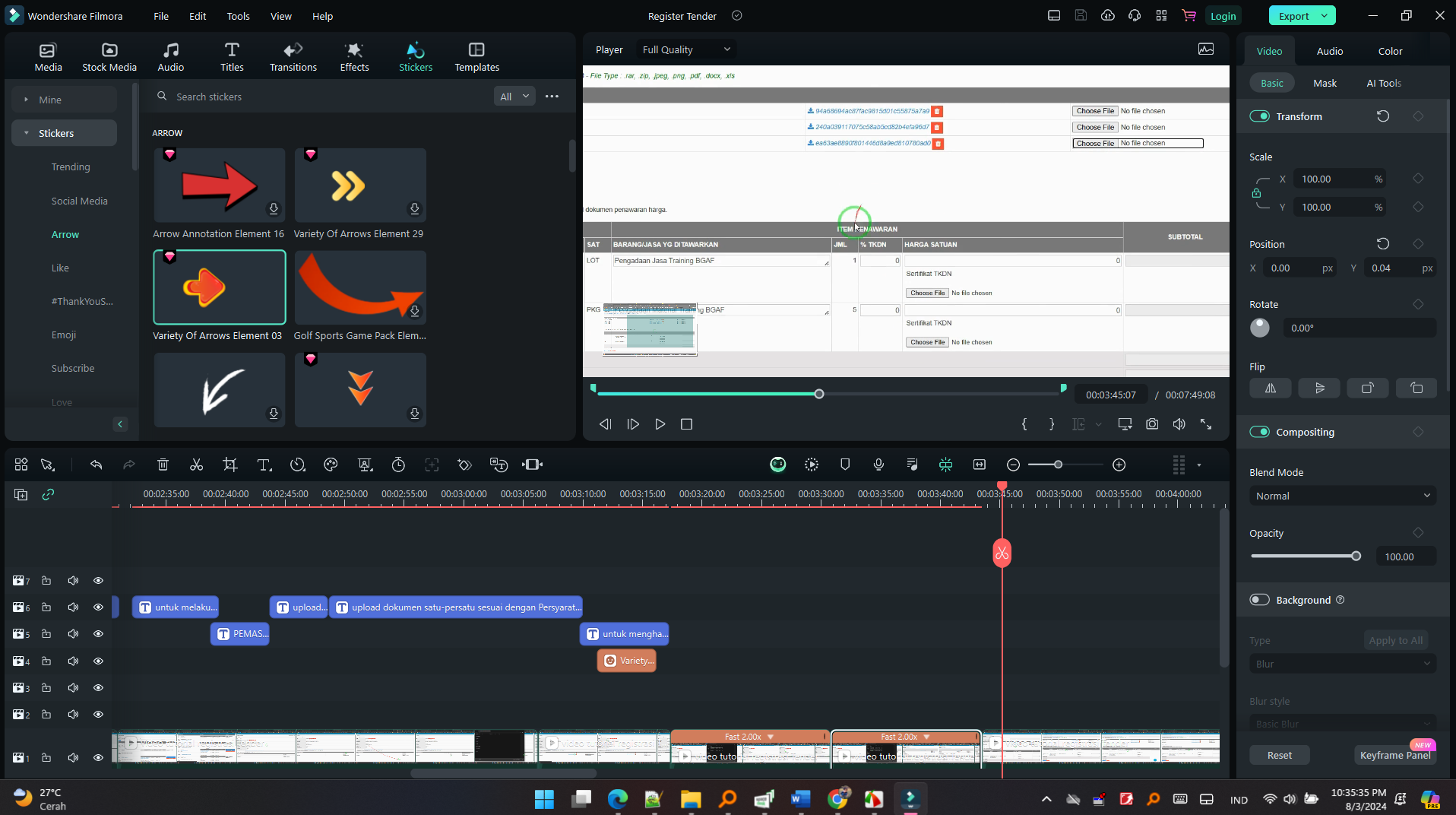Open the Blend Mode dropdown
1456x815 pixels.
1342,496
